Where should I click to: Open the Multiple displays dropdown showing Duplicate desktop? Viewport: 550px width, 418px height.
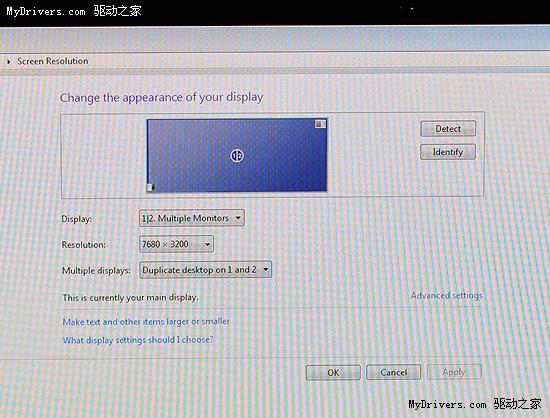[x=206, y=270]
